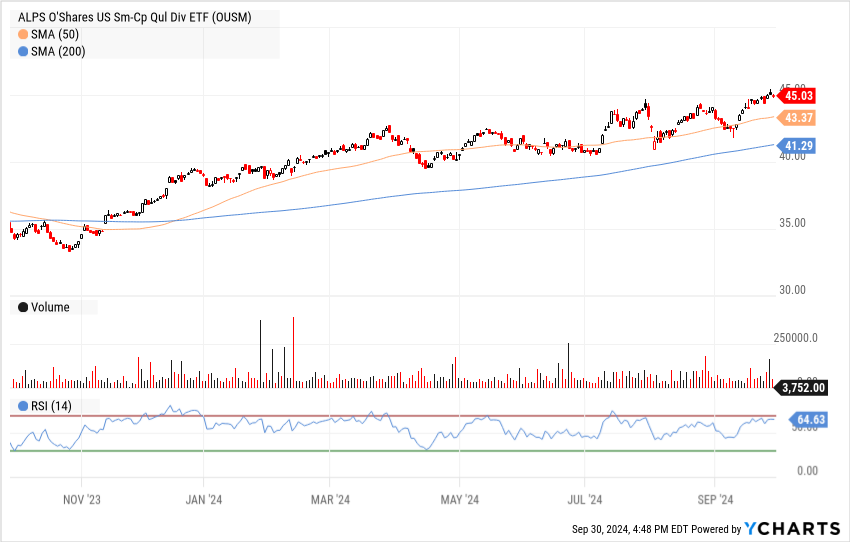Click the blue SMA (200) legend dot
This screenshot has width=850, height=542.
(x=23, y=52)
